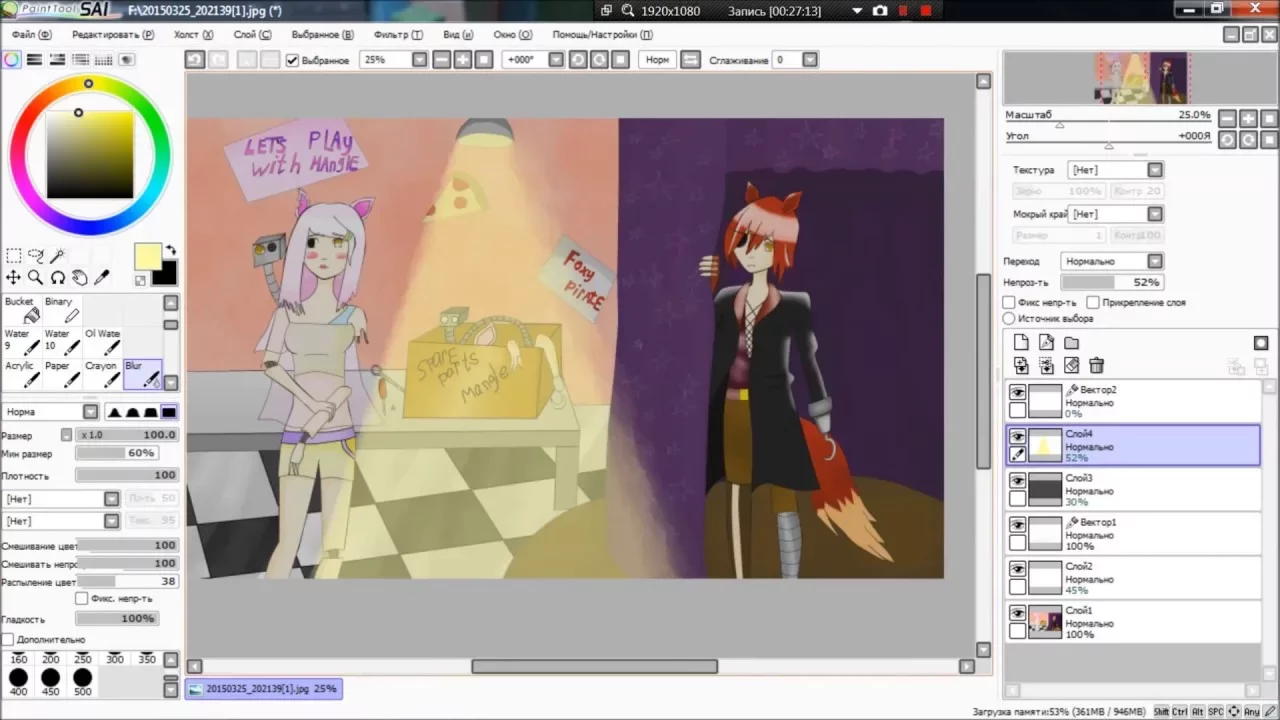The width and height of the screenshot is (1280, 720).
Task: Toggle the Выбранное checkbox
Action: click(x=292, y=60)
